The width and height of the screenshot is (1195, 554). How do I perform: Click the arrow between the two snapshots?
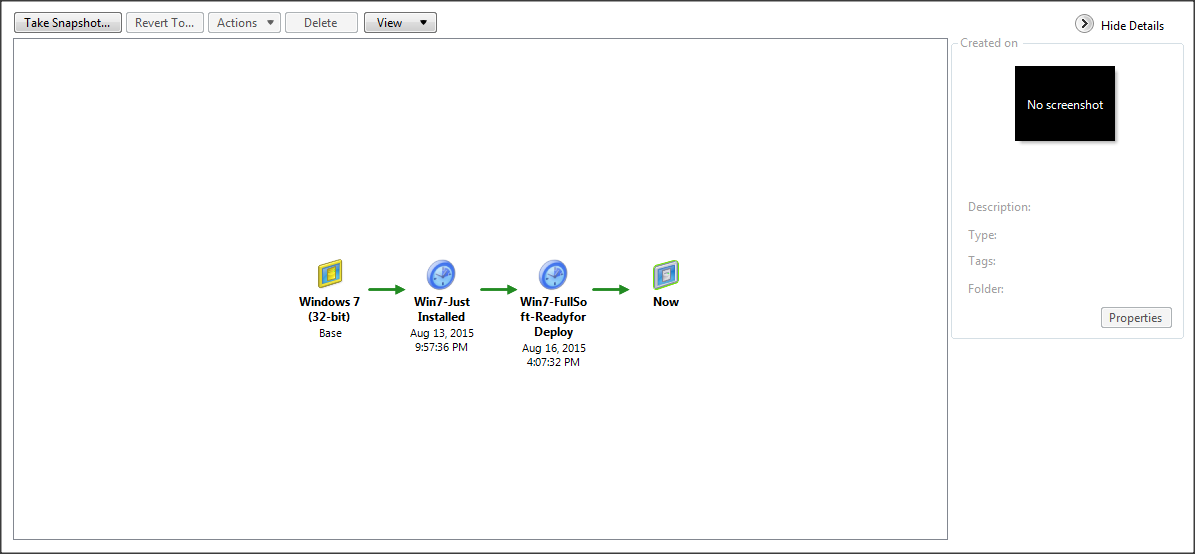pos(498,290)
